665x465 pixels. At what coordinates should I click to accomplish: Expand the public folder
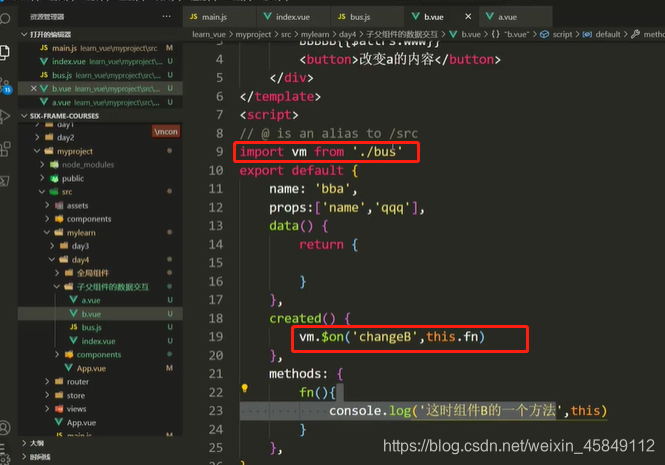click(42, 178)
